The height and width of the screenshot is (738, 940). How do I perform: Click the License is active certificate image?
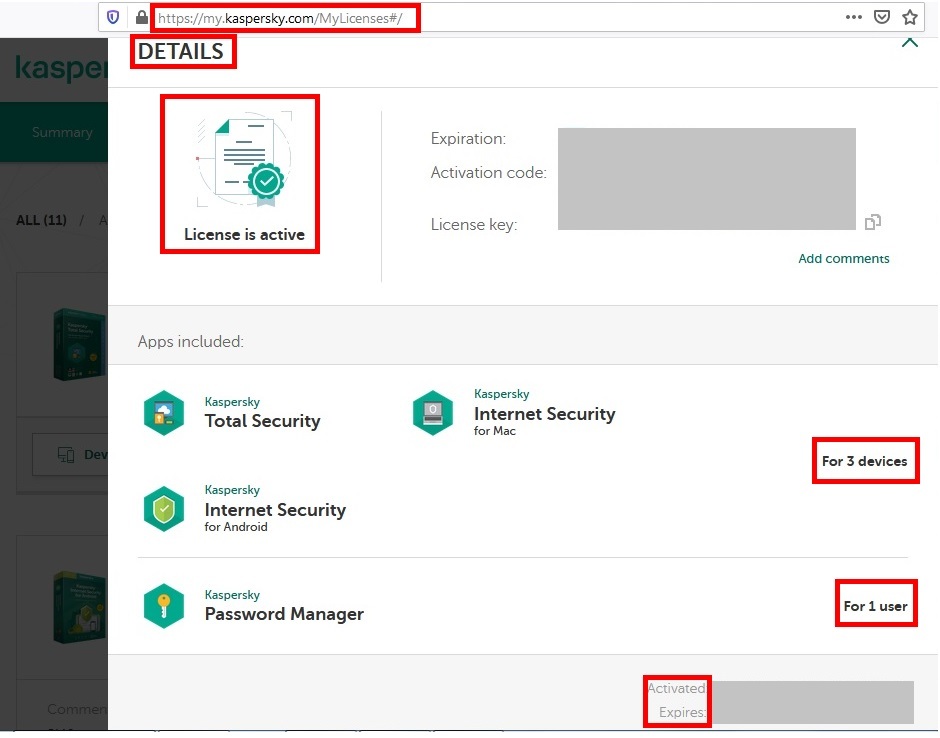pos(244,159)
